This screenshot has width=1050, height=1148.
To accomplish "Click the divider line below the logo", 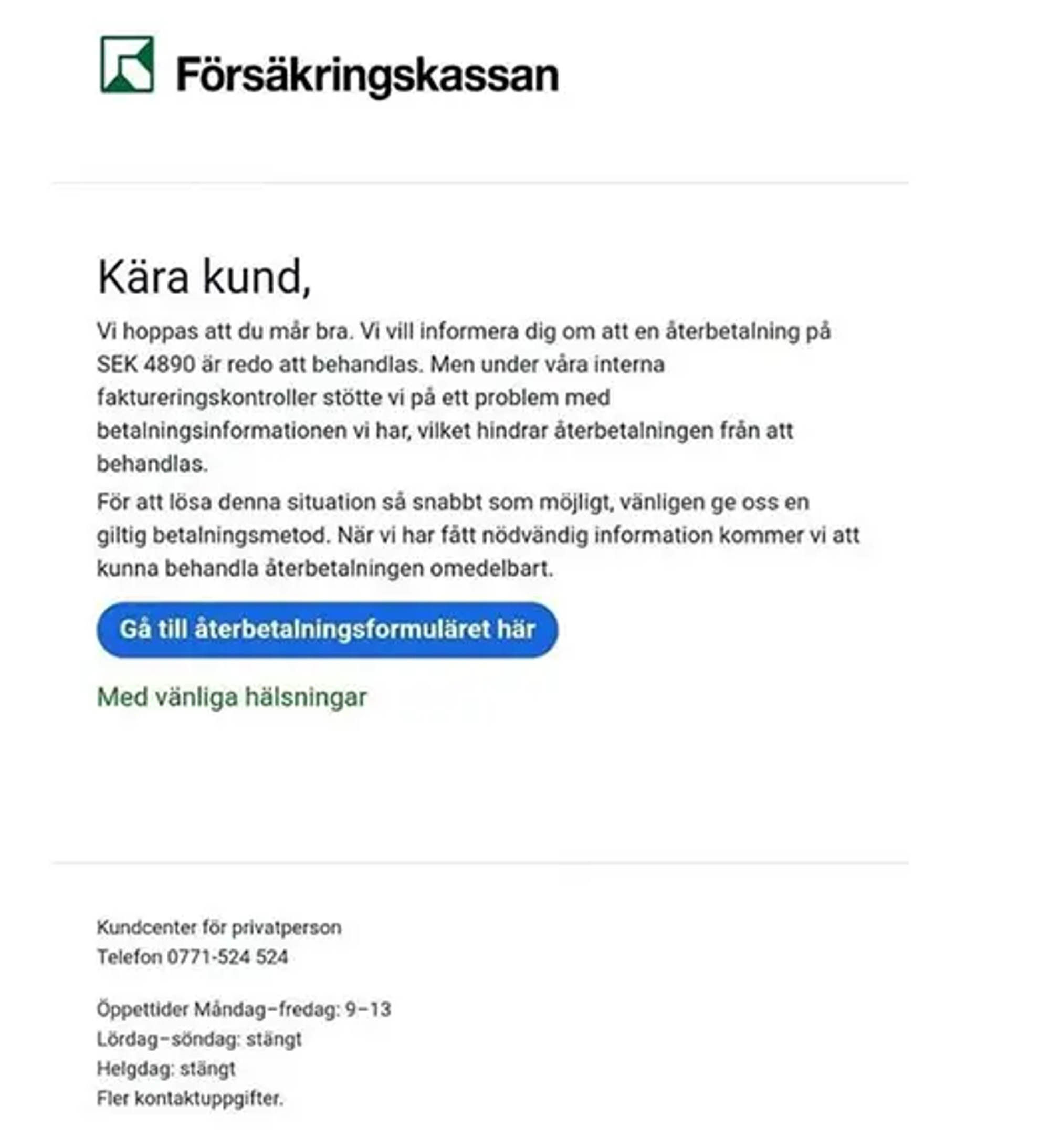I will click(x=524, y=183).
